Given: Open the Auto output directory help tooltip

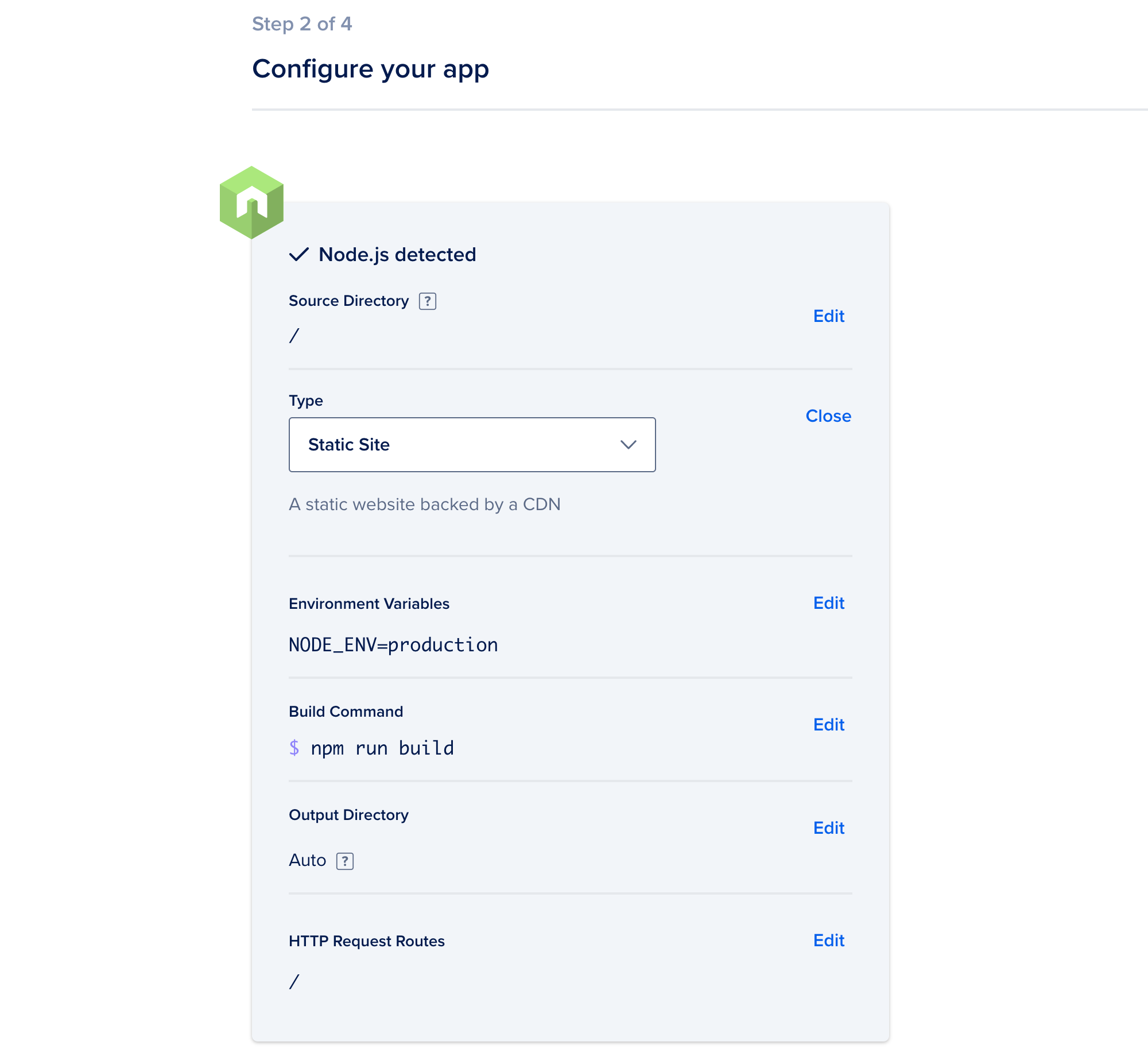Looking at the screenshot, I should coord(344,861).
